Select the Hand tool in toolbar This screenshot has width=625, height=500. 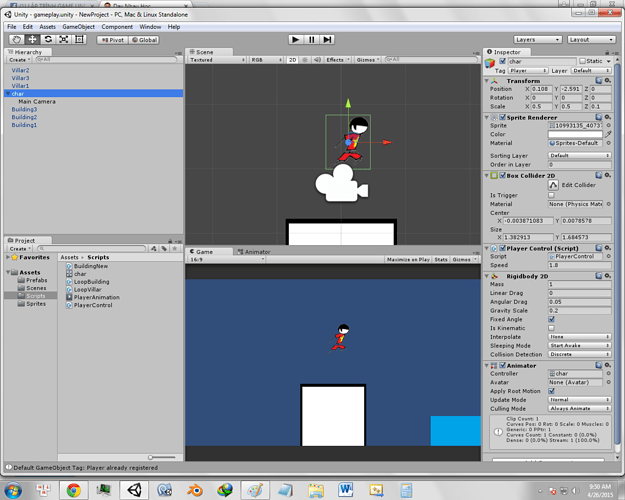[x=17, y=40]
